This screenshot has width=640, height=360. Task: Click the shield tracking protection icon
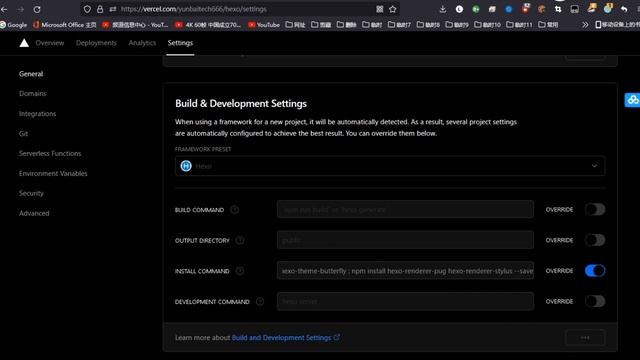(x=87, y=9)
